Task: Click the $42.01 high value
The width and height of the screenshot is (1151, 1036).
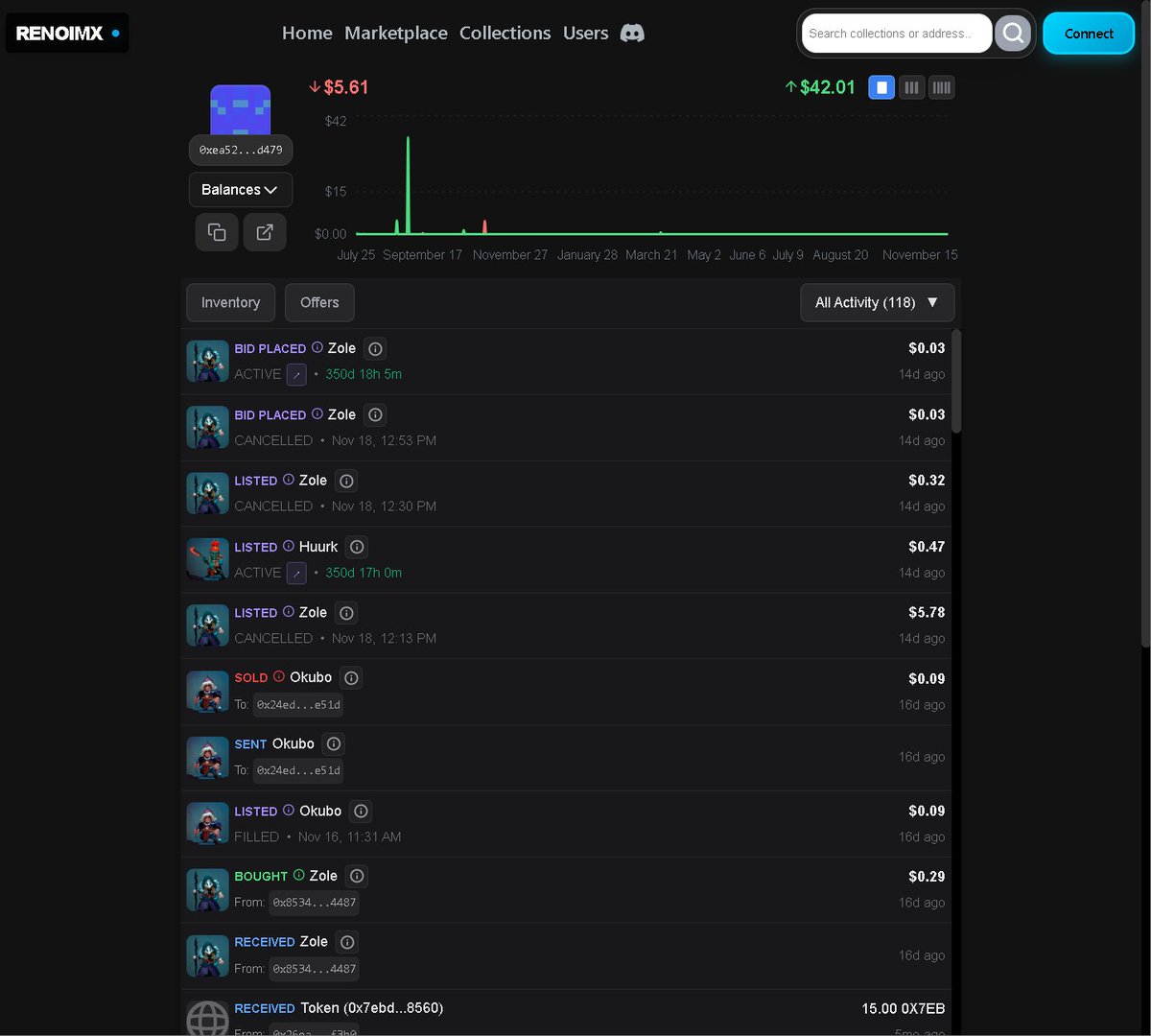Action: (820, 87)
